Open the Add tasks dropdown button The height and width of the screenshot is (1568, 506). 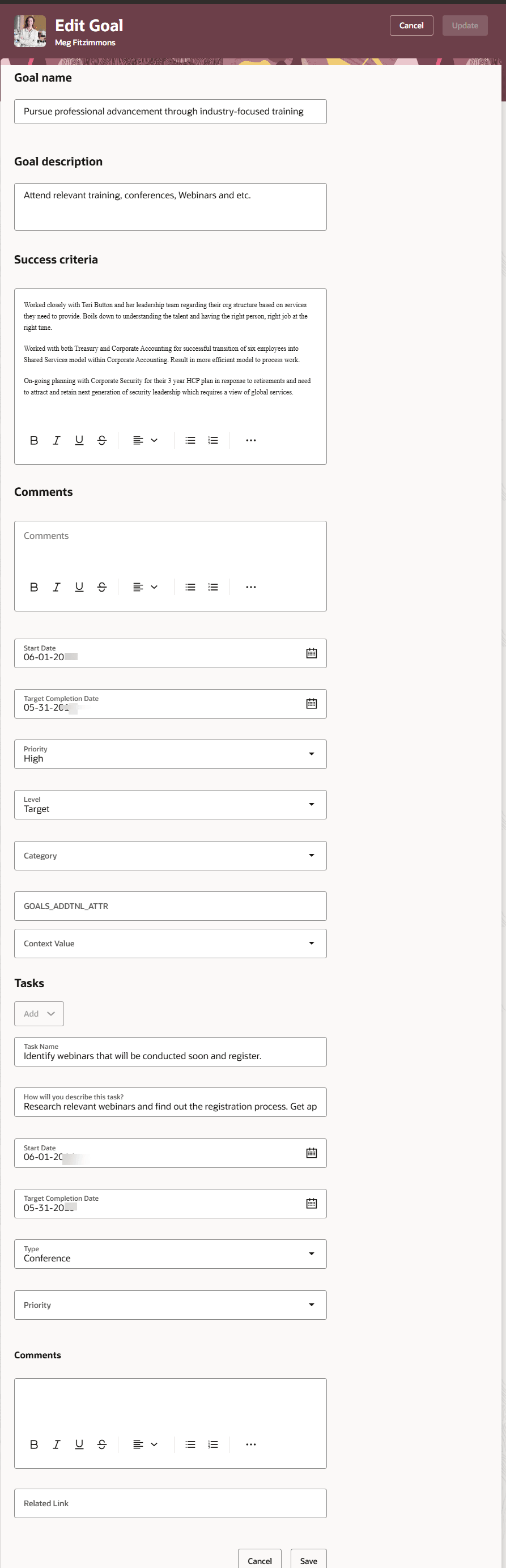[39, 1013]
